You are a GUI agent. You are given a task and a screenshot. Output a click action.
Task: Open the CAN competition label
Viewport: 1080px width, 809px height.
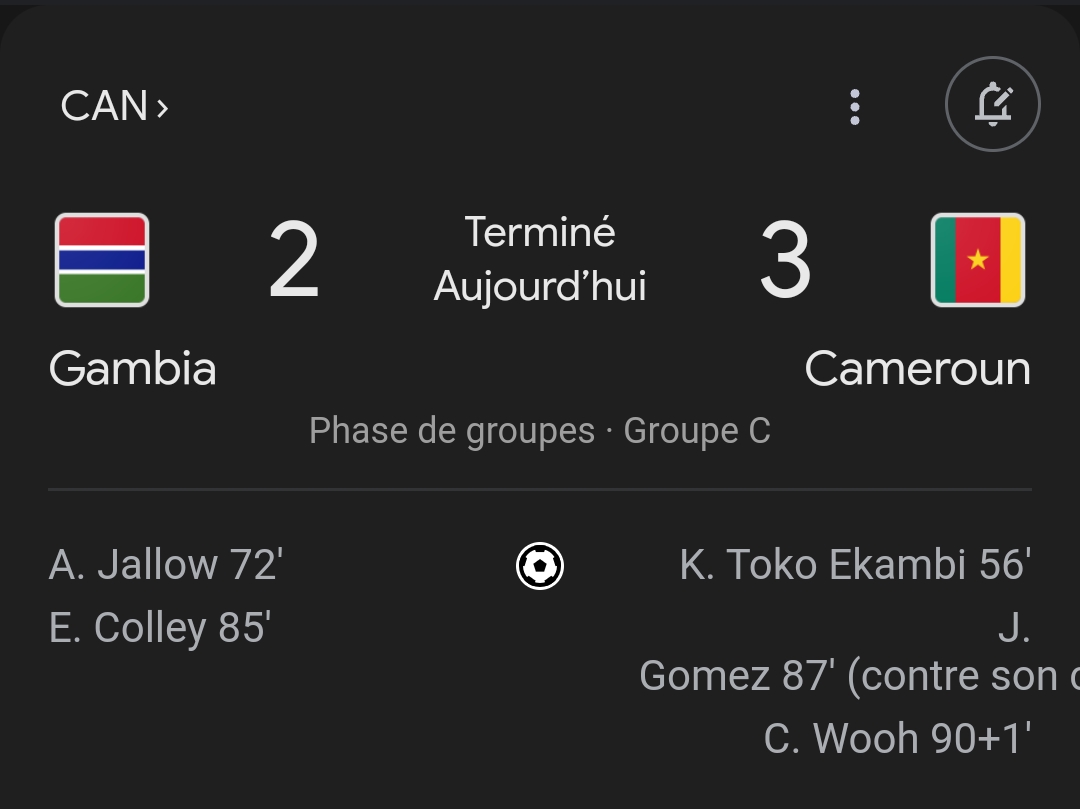click(104, 107)
